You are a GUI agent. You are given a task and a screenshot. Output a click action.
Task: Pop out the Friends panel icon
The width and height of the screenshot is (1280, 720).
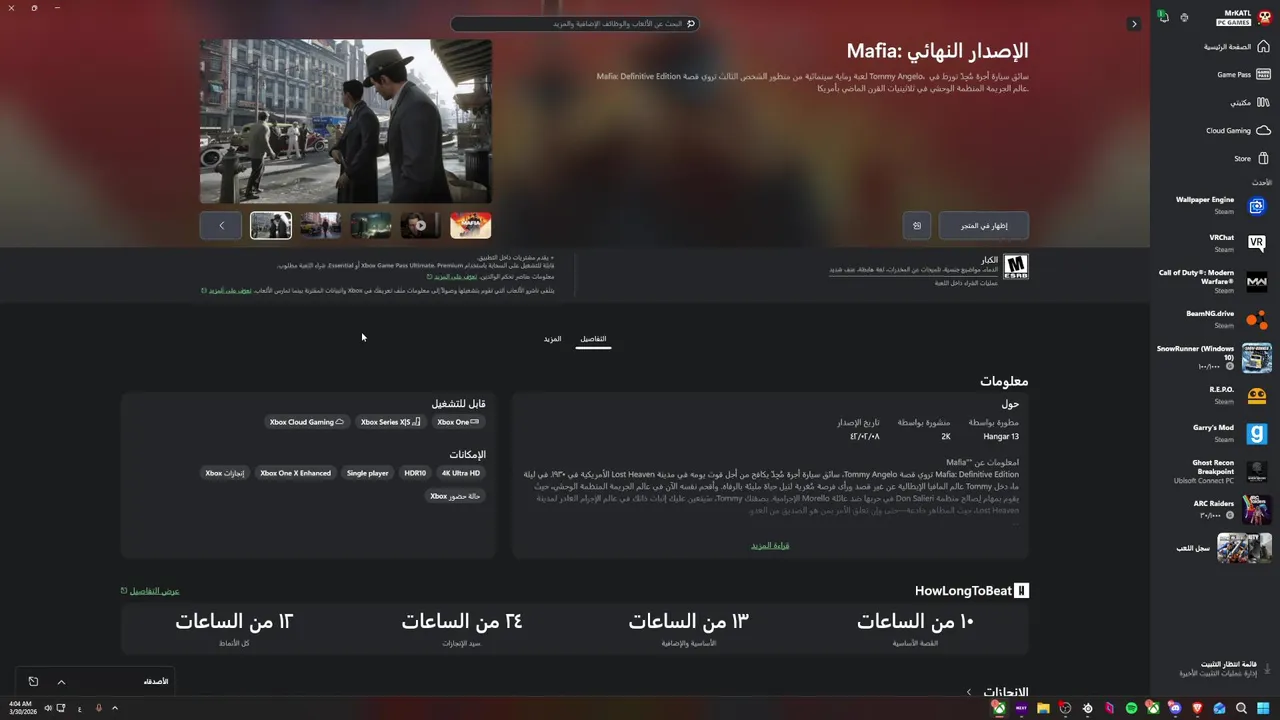(x=33, y=682)
